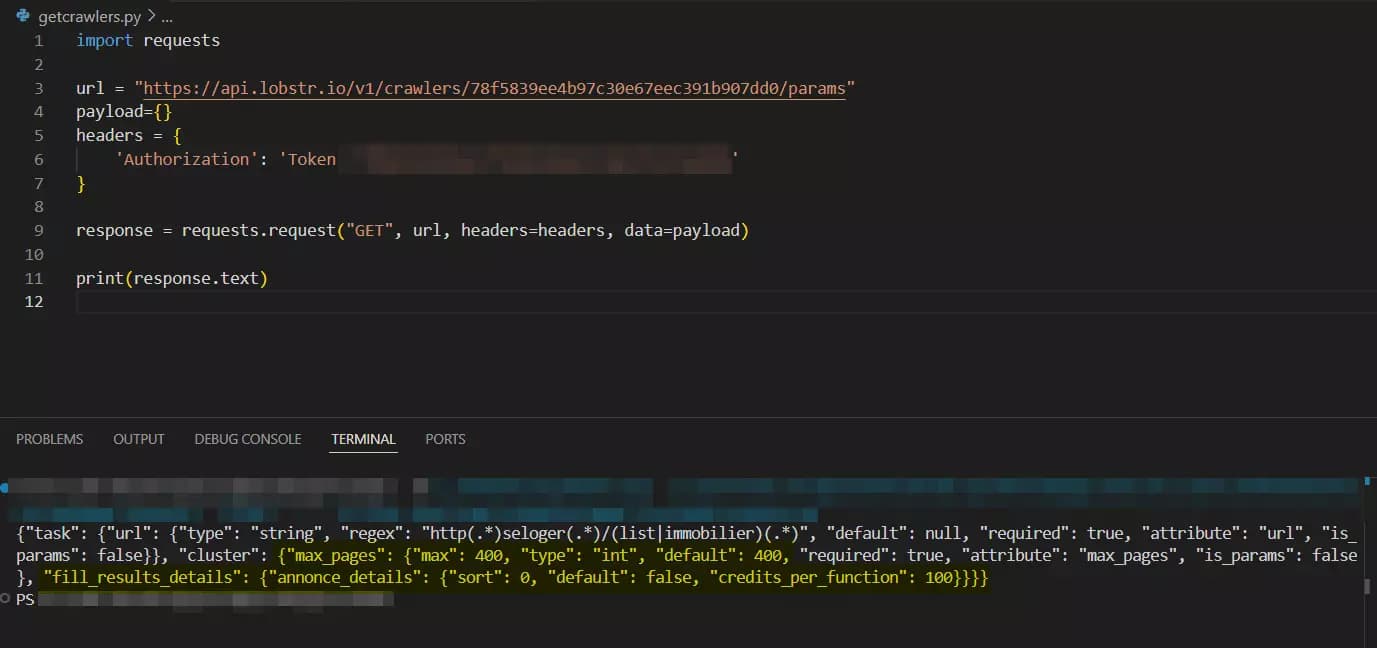Image resolution: width=1377 pixels, height=648 pixels.
Task: Click "max_pages" key in terminal output
Action: click(x=337, y=555)
